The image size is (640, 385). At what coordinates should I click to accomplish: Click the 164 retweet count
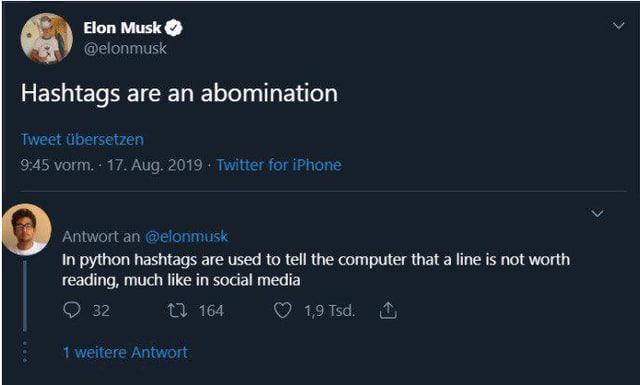tap(211, 311)
